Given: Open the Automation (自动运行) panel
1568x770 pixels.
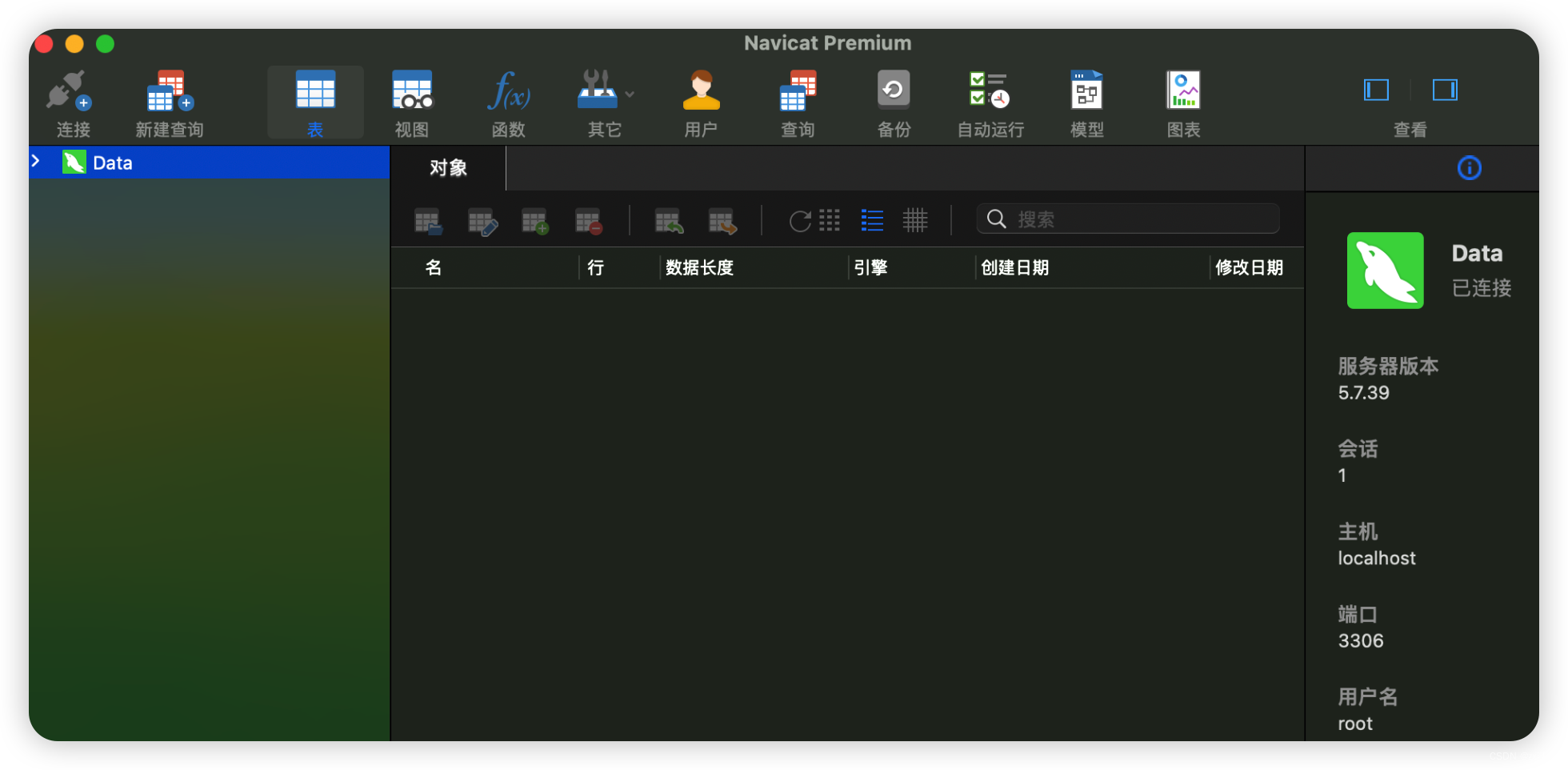Looking at the screenshot, I should click(989, 100).
